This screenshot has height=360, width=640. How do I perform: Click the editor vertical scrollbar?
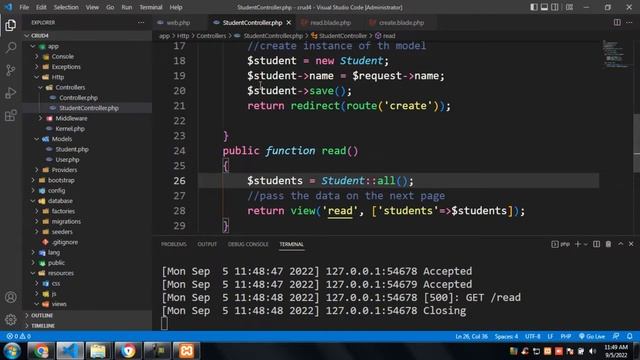[636, 138]
